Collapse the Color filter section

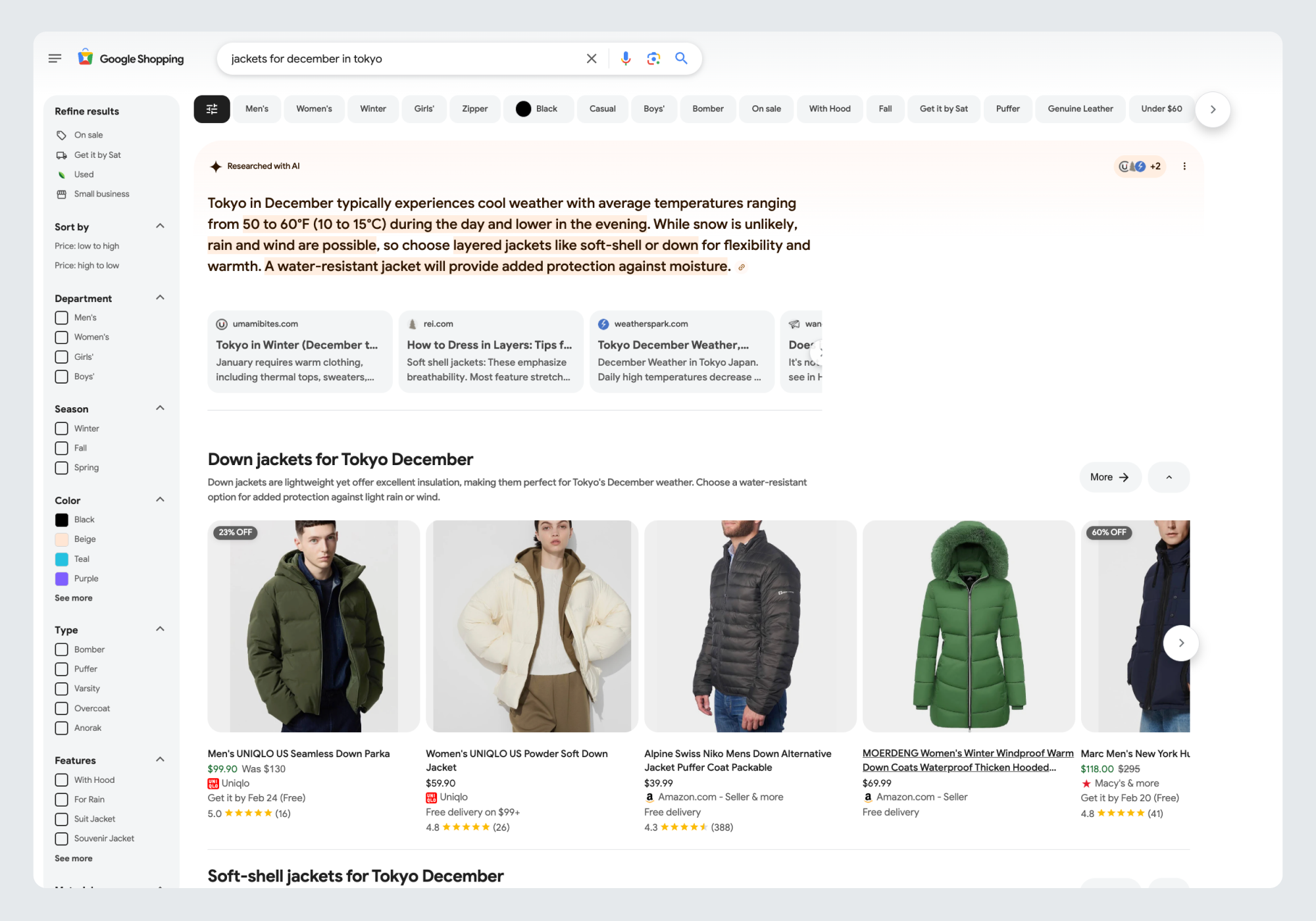tap(160, 500)
